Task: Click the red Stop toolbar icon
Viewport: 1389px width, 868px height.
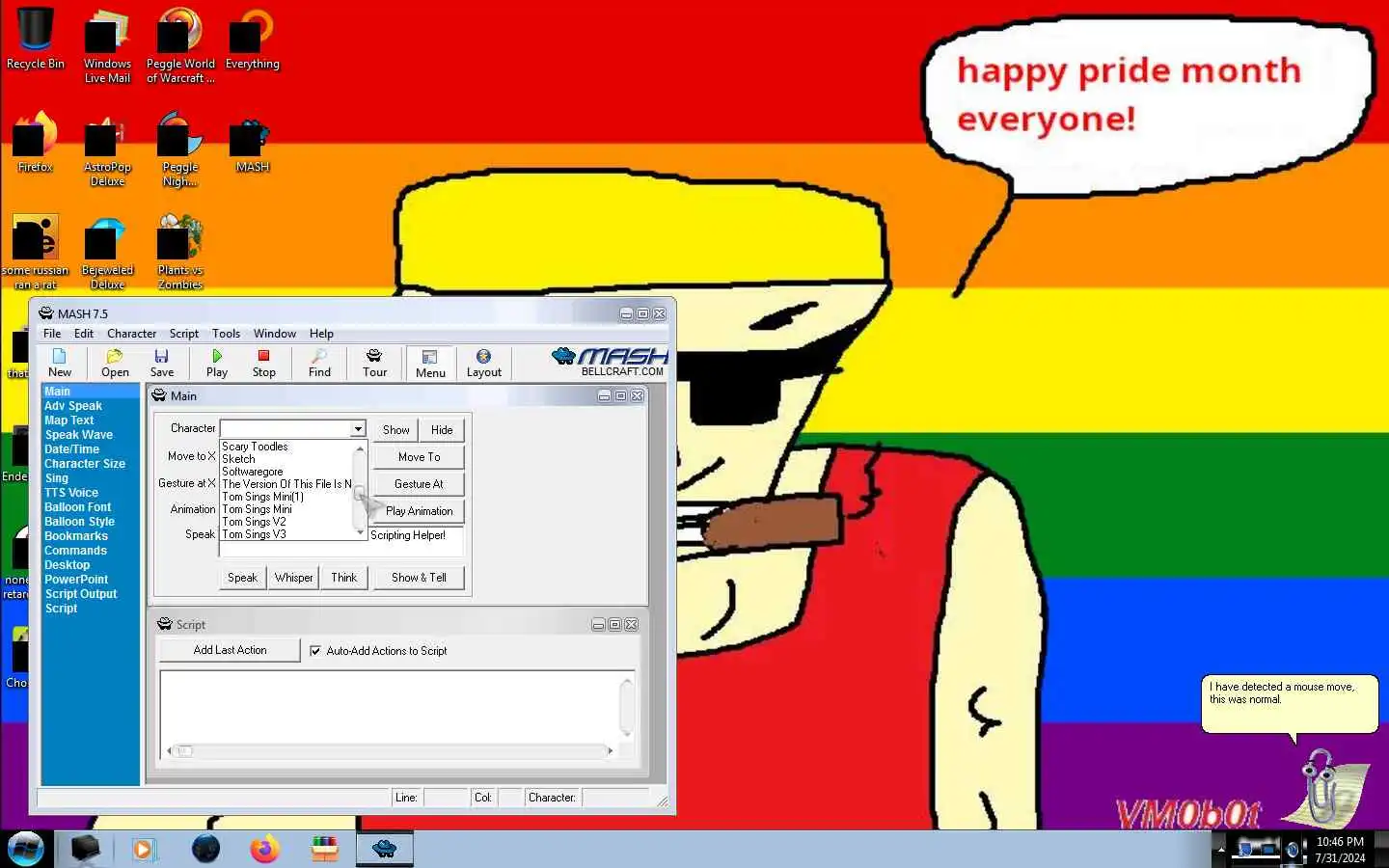Action: coord(264,364)
